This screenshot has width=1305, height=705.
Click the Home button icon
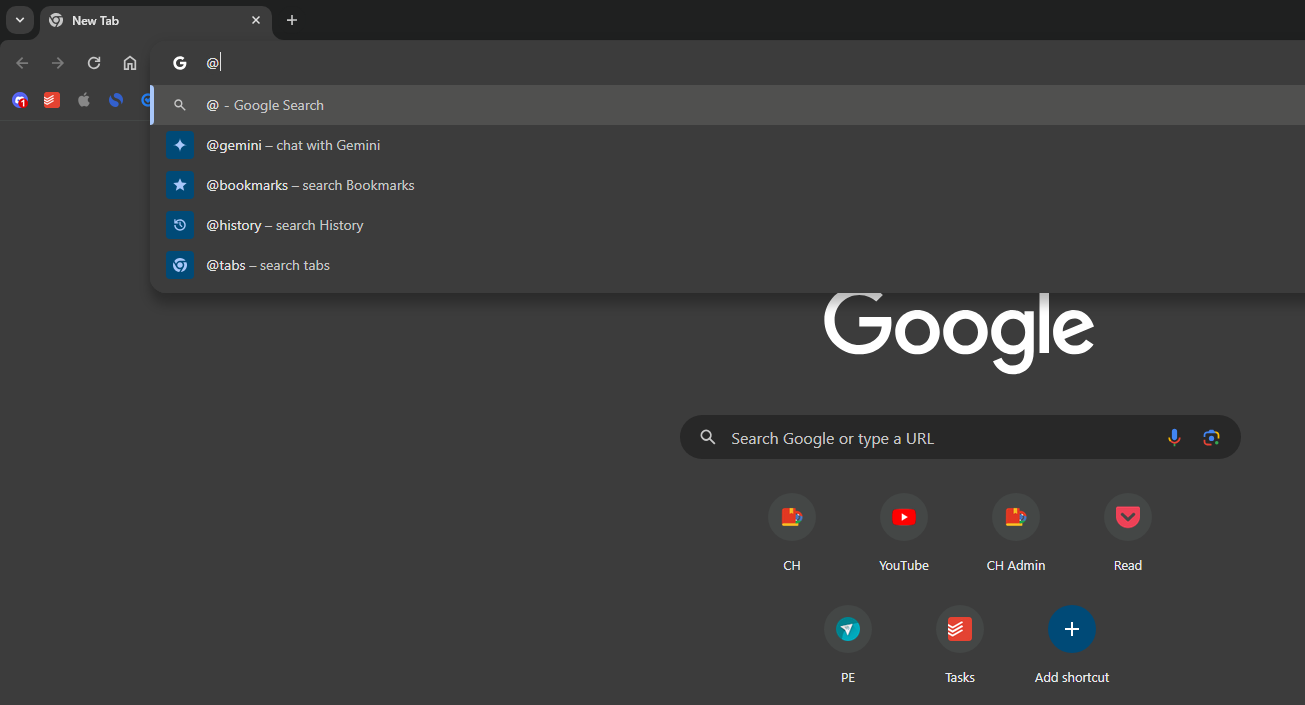coord(130,63)
